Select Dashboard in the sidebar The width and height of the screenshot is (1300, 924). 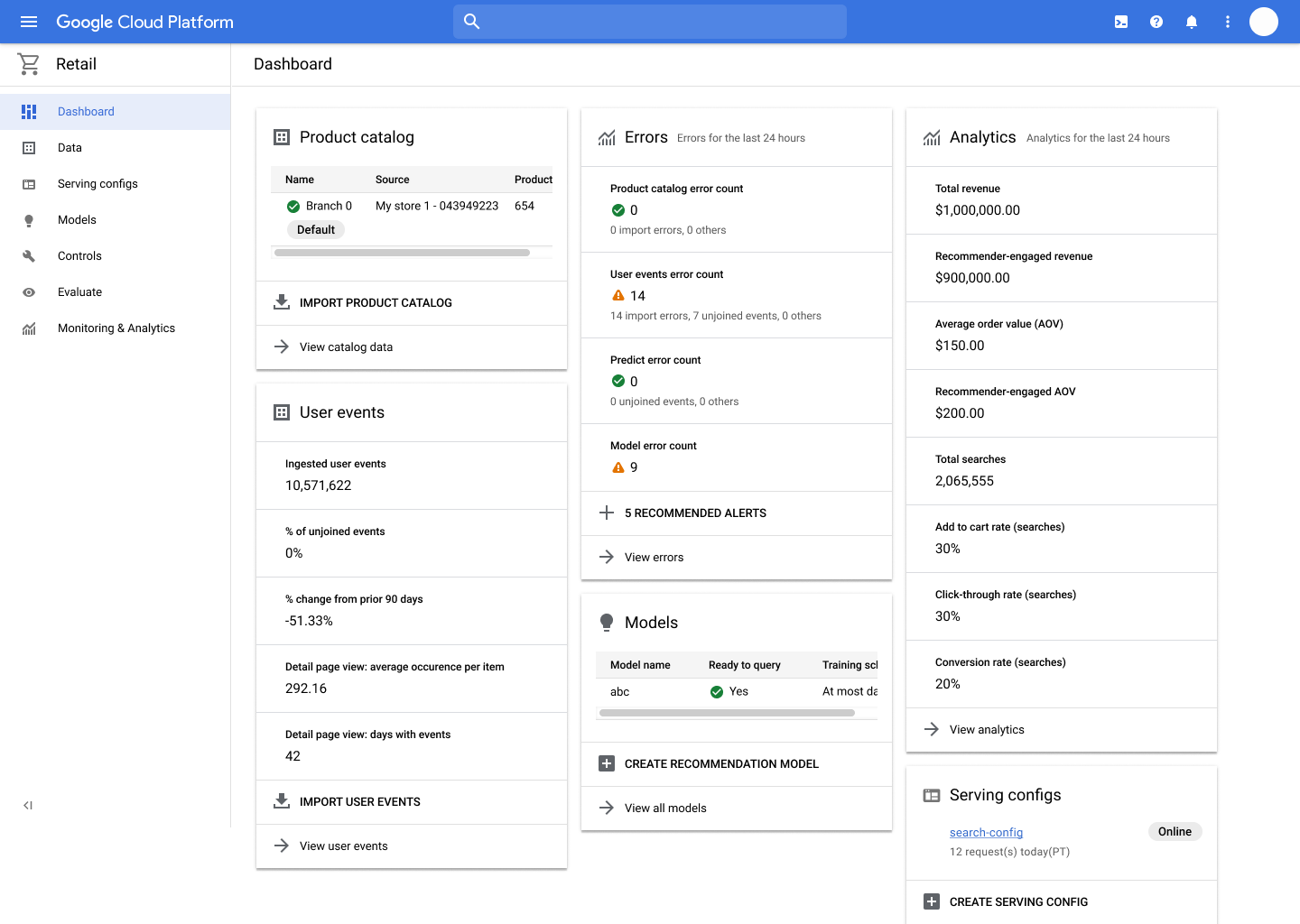point(116,112)
